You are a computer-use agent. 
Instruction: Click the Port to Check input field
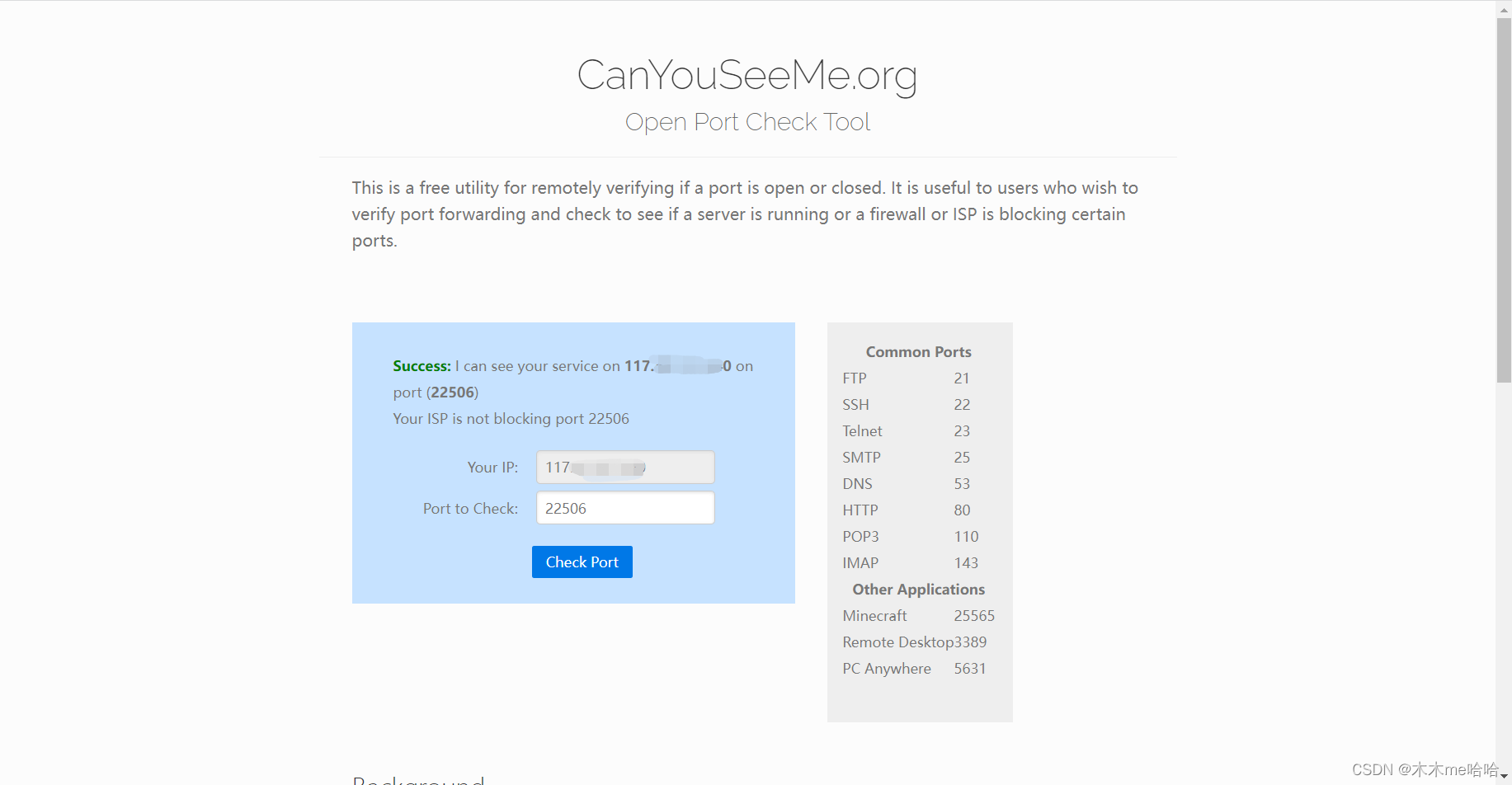tap(624, 508)
